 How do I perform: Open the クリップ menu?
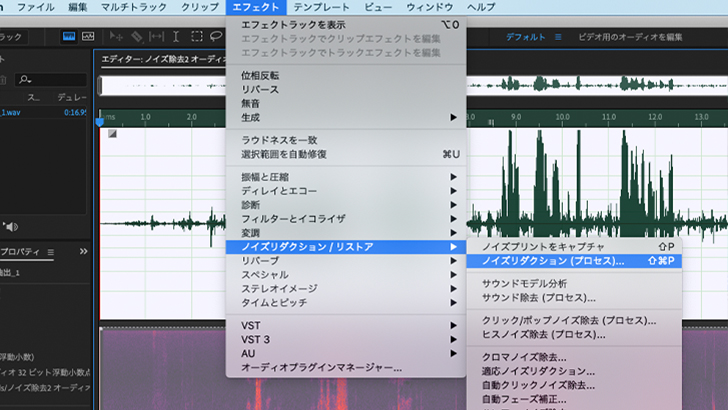point(200,7)
